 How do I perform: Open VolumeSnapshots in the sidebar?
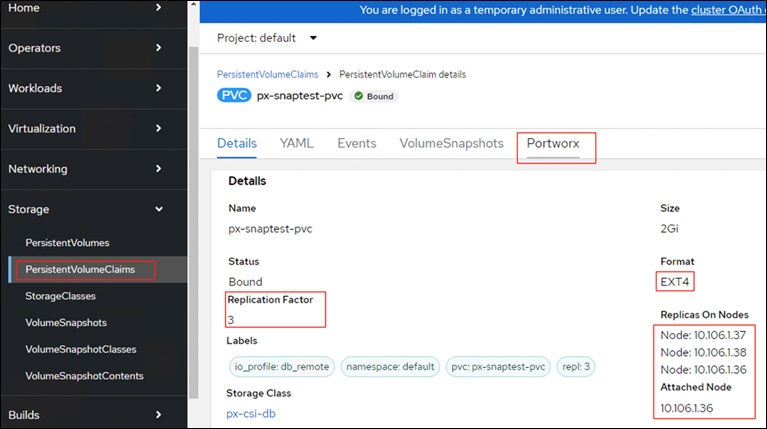click(66, 323)
